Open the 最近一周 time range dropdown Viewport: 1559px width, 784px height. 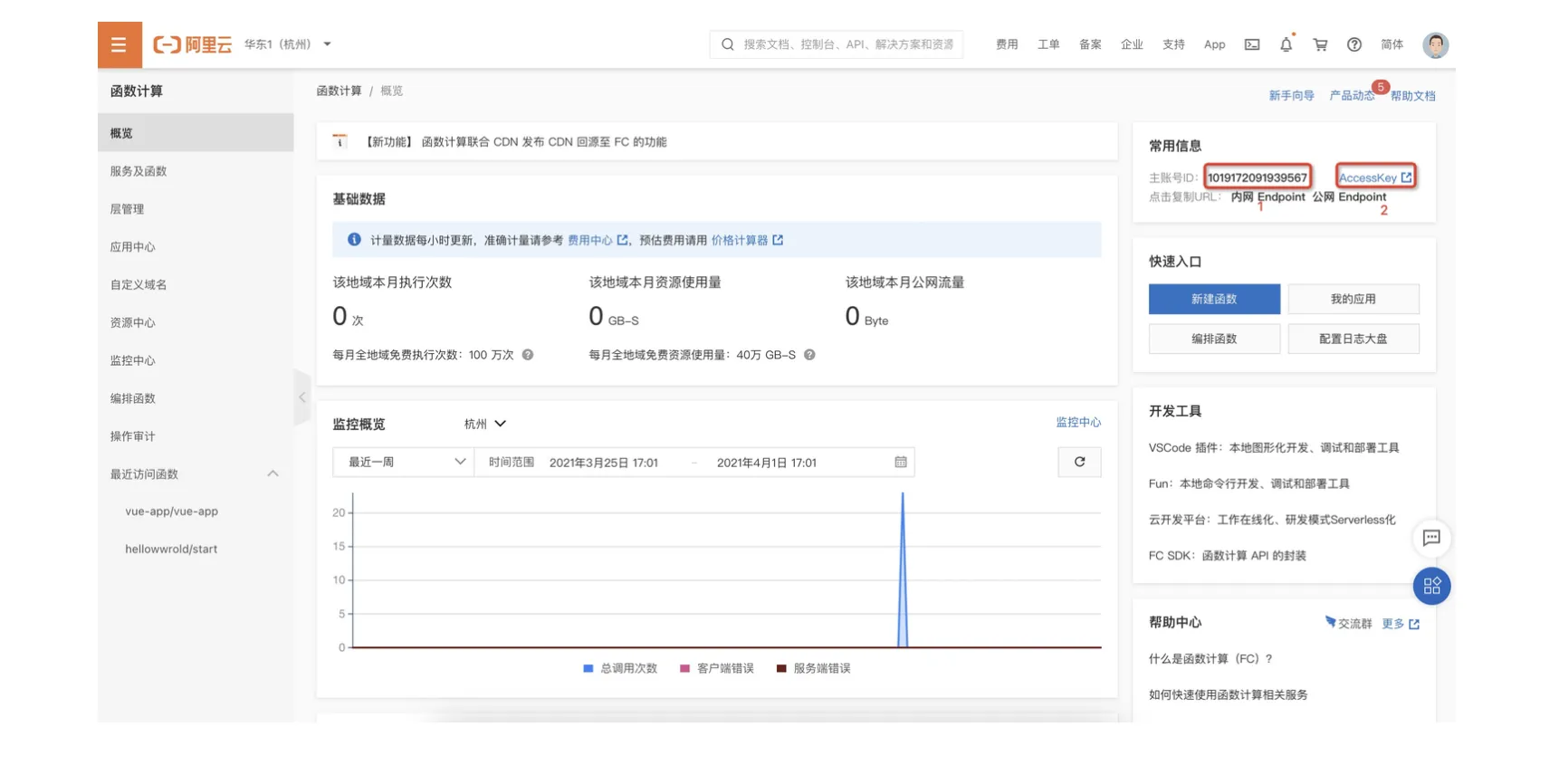(x=404, y=462)
